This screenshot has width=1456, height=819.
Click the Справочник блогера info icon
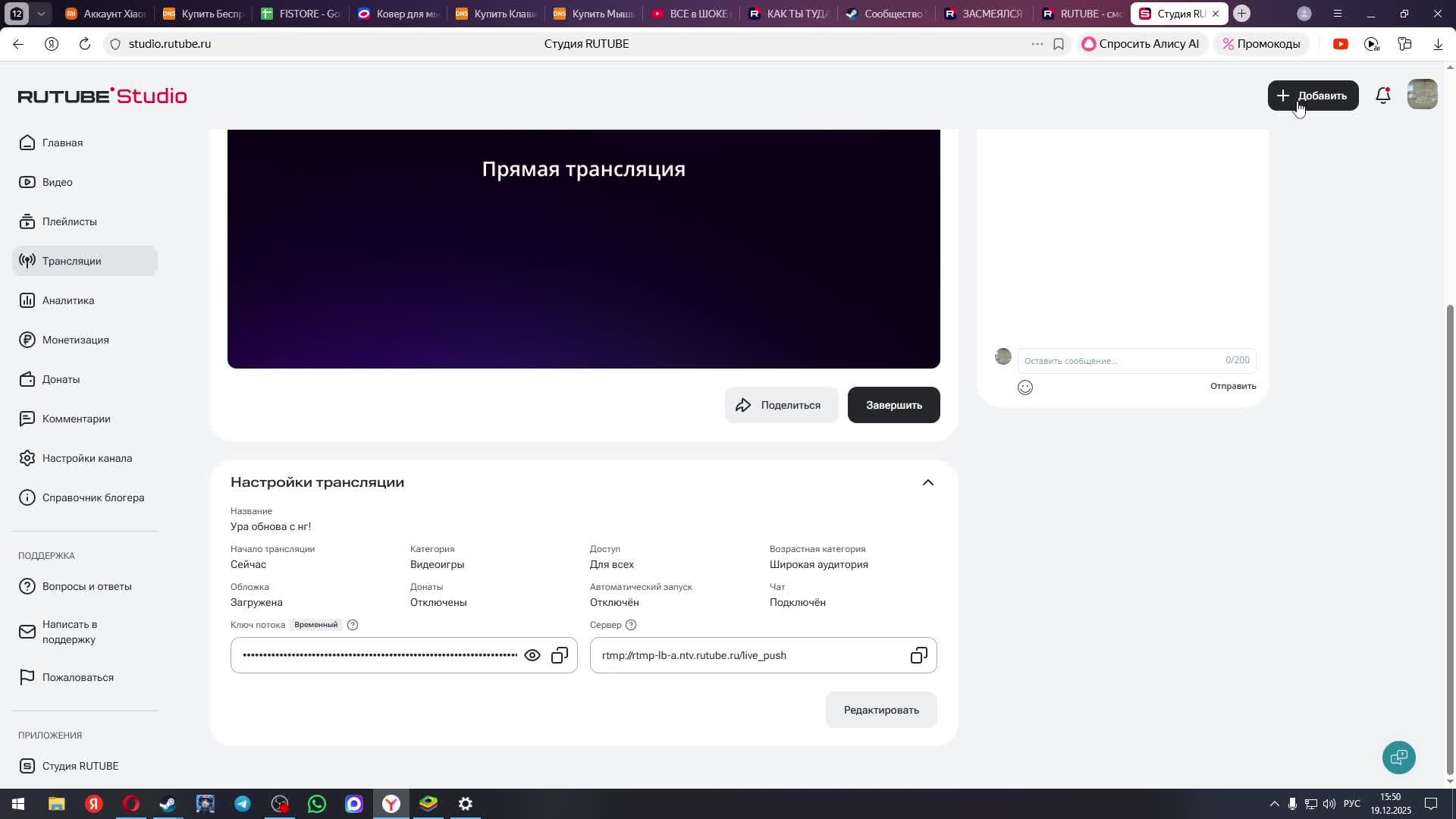tap(27, 497)
